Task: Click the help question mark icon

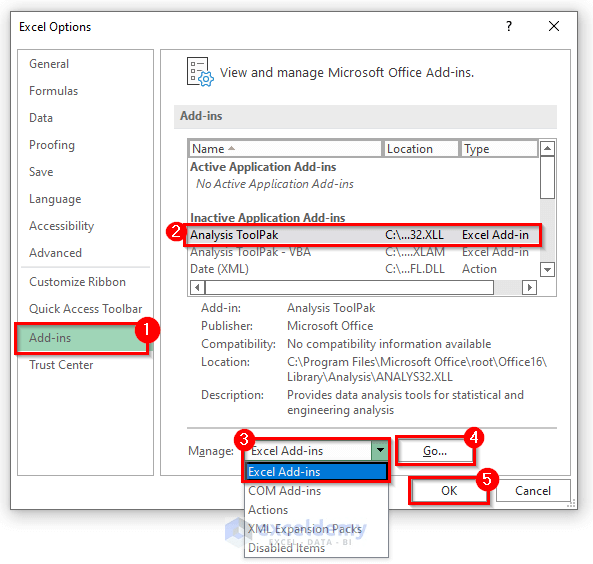Action: (x=509, y=26)
